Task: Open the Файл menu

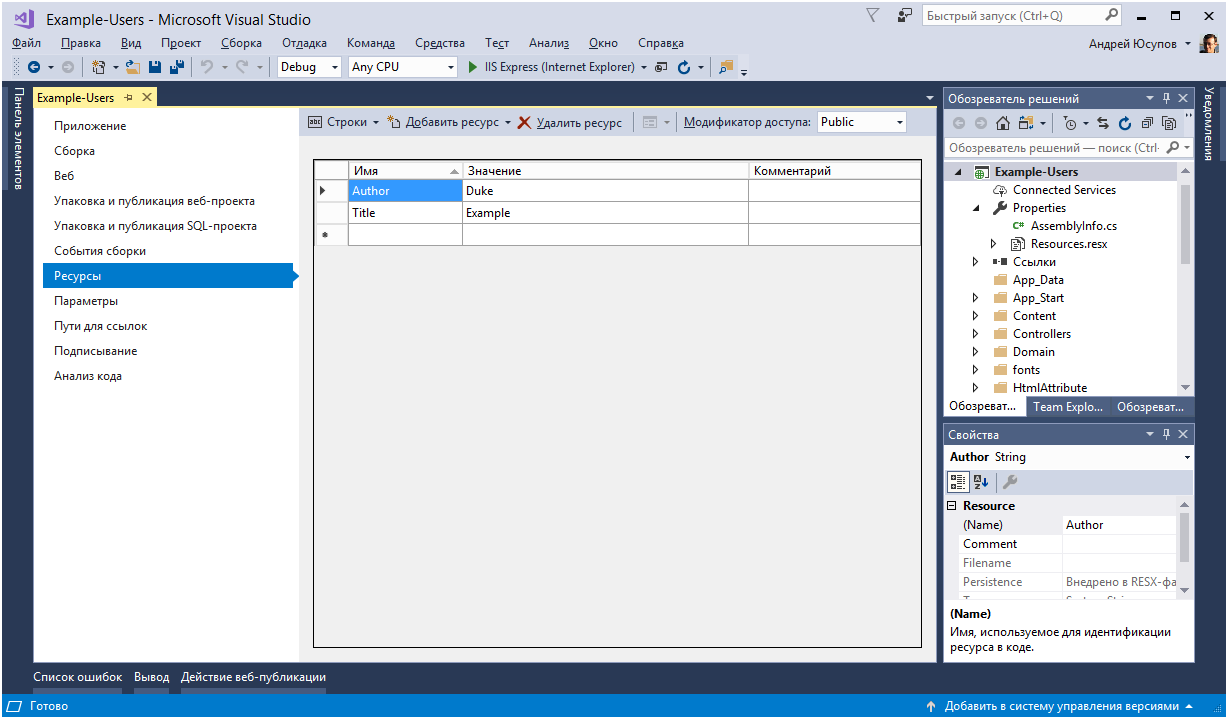Action: (27, 43)
